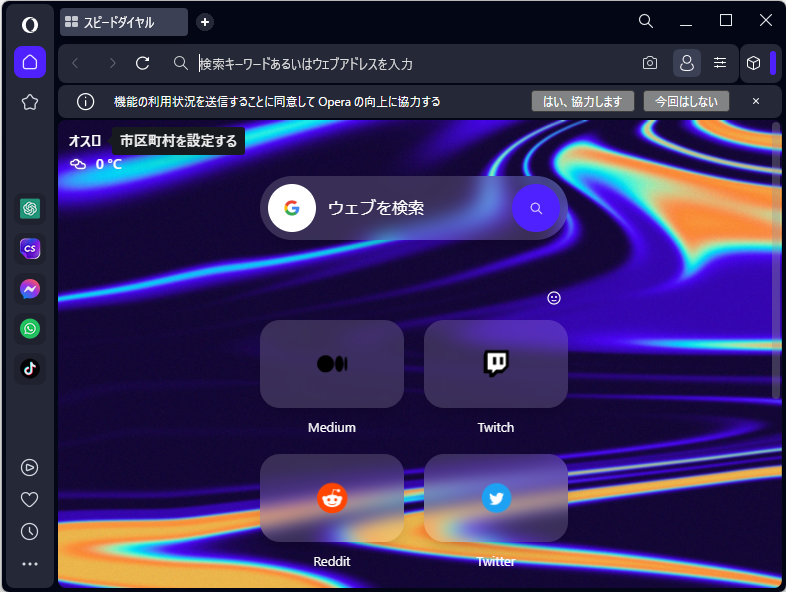This screenshot has width=786, height=592.
Task: Click the オスロ city name
Action: click(x=85, y=141)
